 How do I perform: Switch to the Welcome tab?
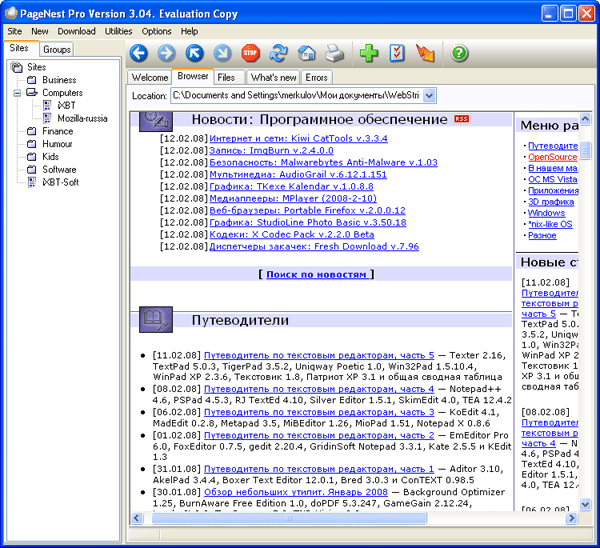coord(150,78)
